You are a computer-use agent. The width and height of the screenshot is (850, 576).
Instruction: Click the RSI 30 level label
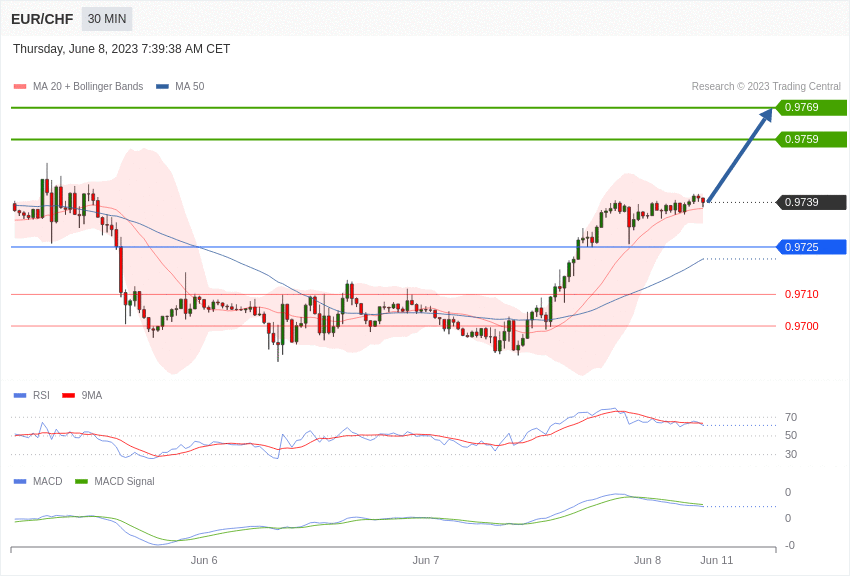(791, 454)
